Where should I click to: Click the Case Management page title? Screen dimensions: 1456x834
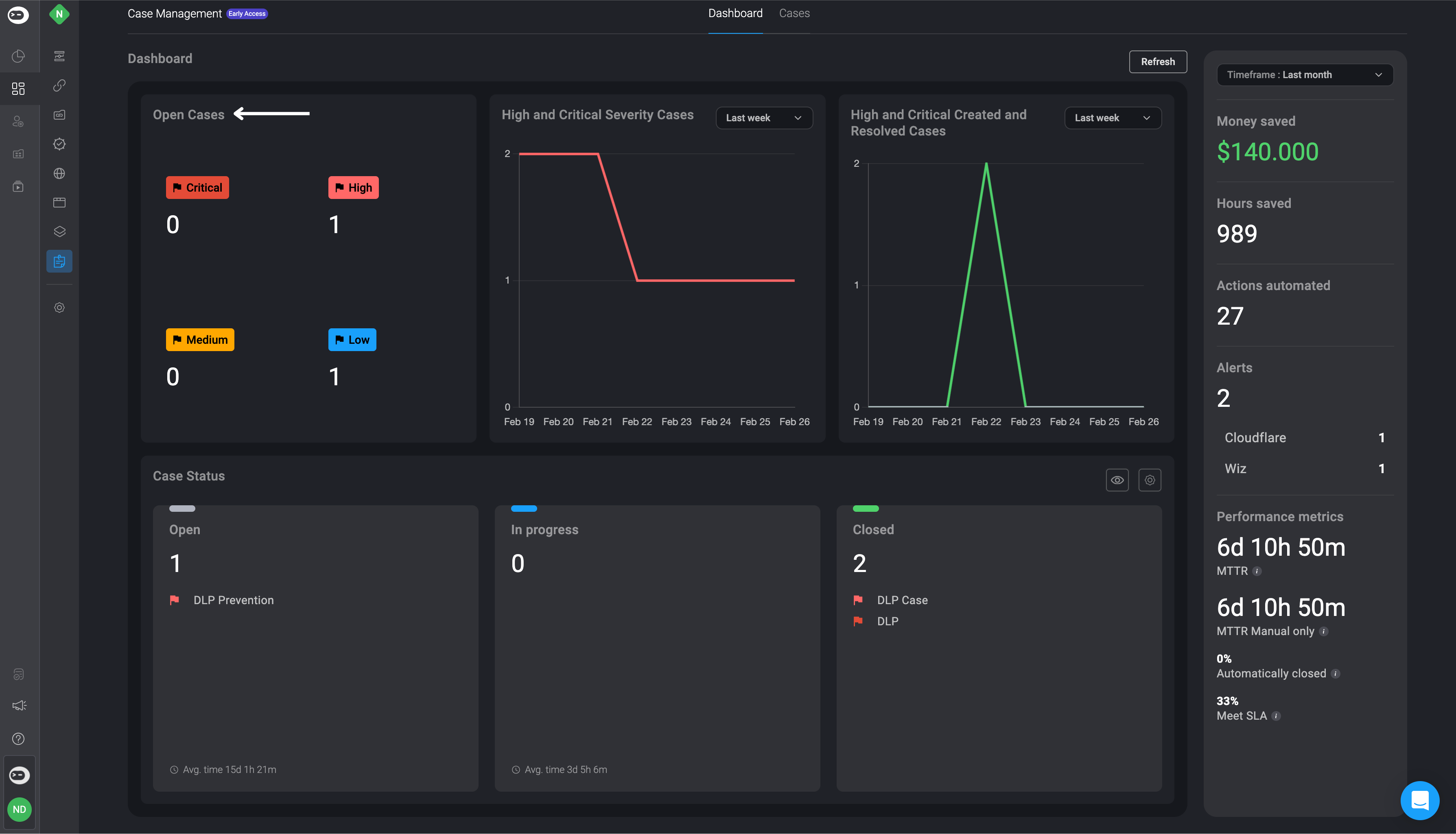[x=174, y=14]
